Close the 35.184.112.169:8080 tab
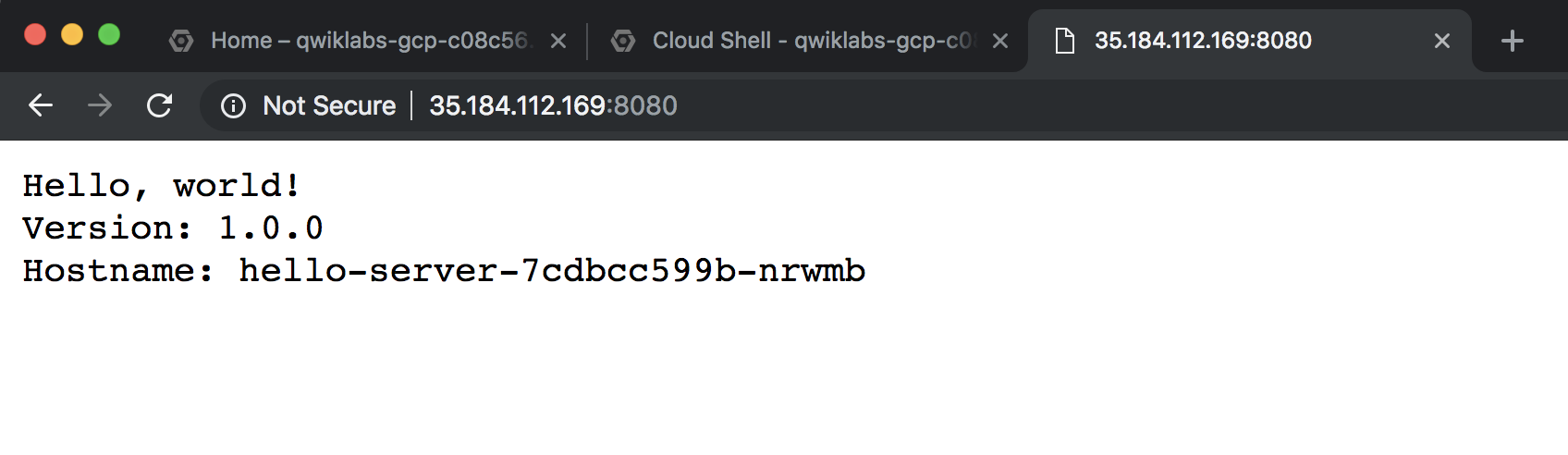Image resolution: width=1568 pixels, height=455 pixels. point(1442,41)
